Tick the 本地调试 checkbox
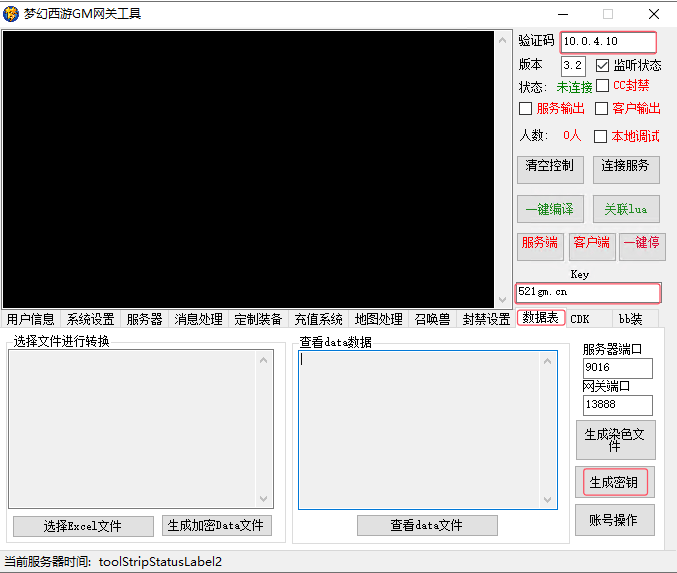This screenshot has height=573, width=677. (601, 136)
